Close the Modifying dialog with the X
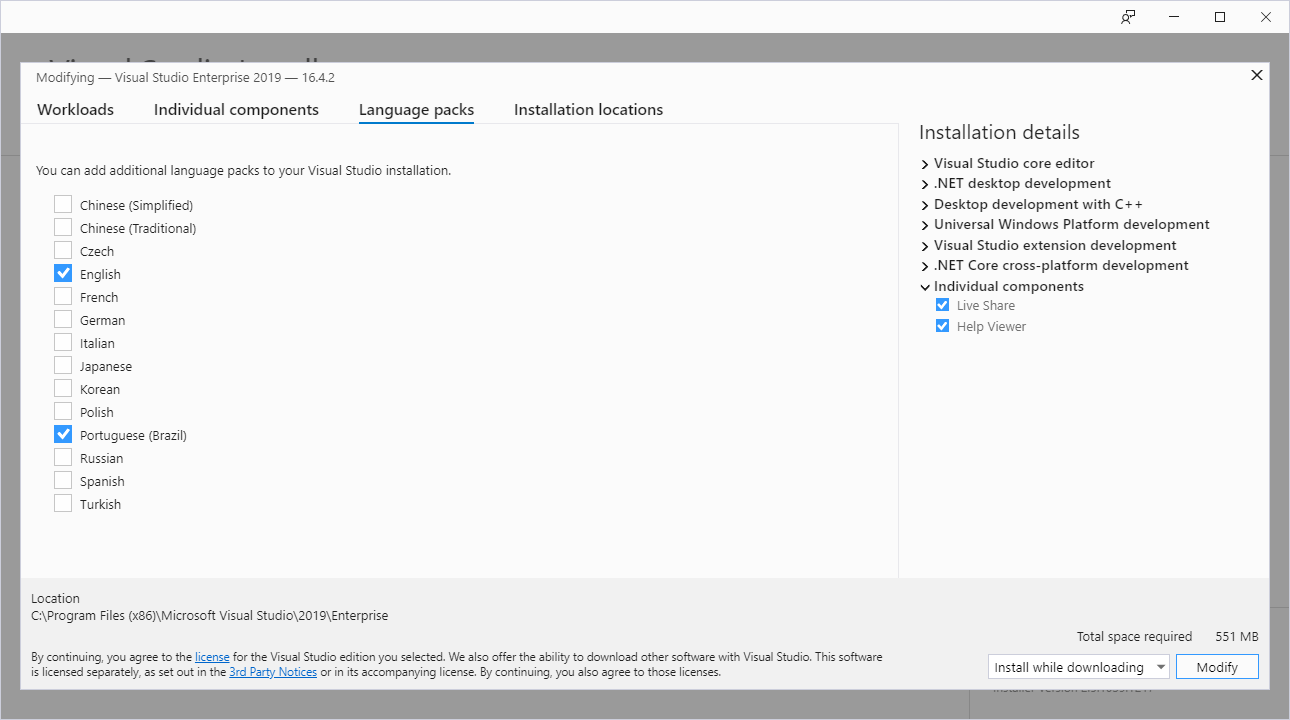1290x720 pixels. pos(1257,75)
